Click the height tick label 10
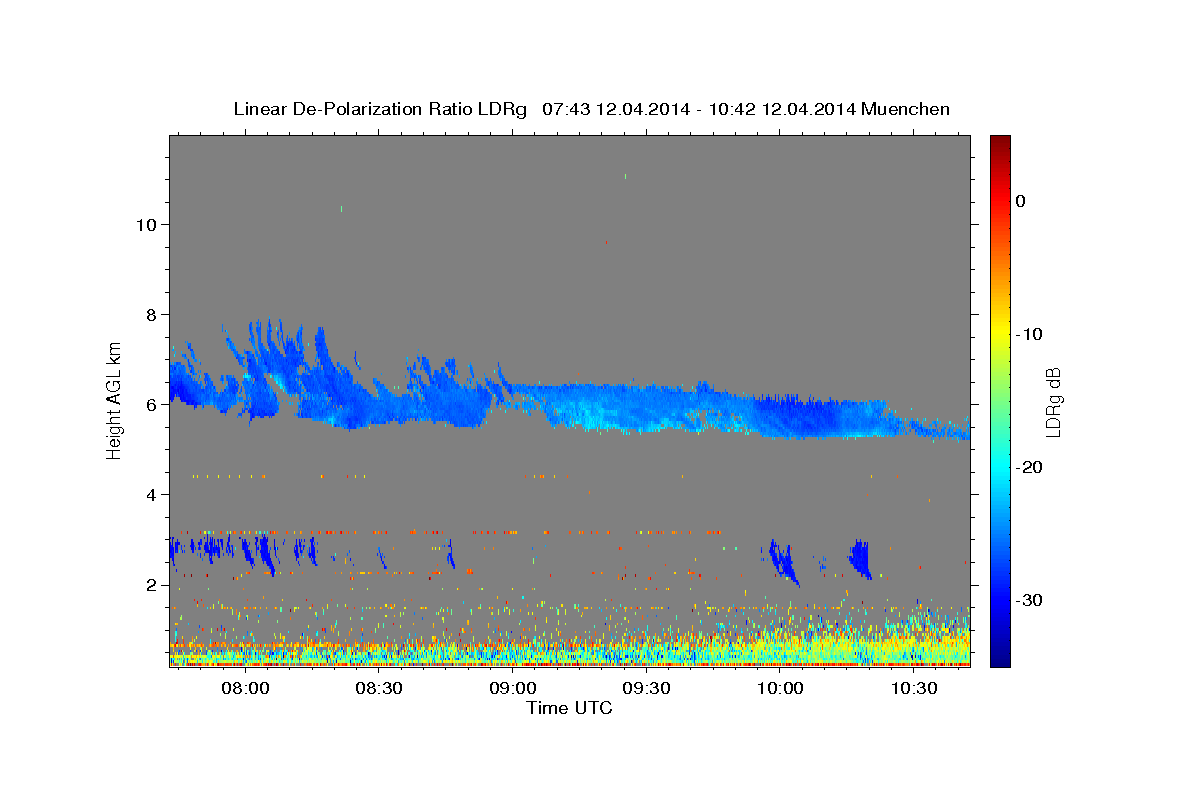Screen dimensions: 1200x800 coord(146,224)
